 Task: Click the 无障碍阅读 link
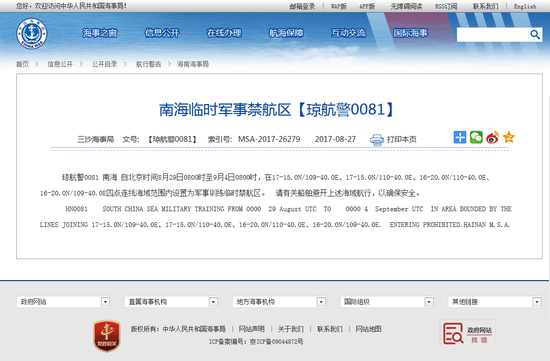click(406, 6)
